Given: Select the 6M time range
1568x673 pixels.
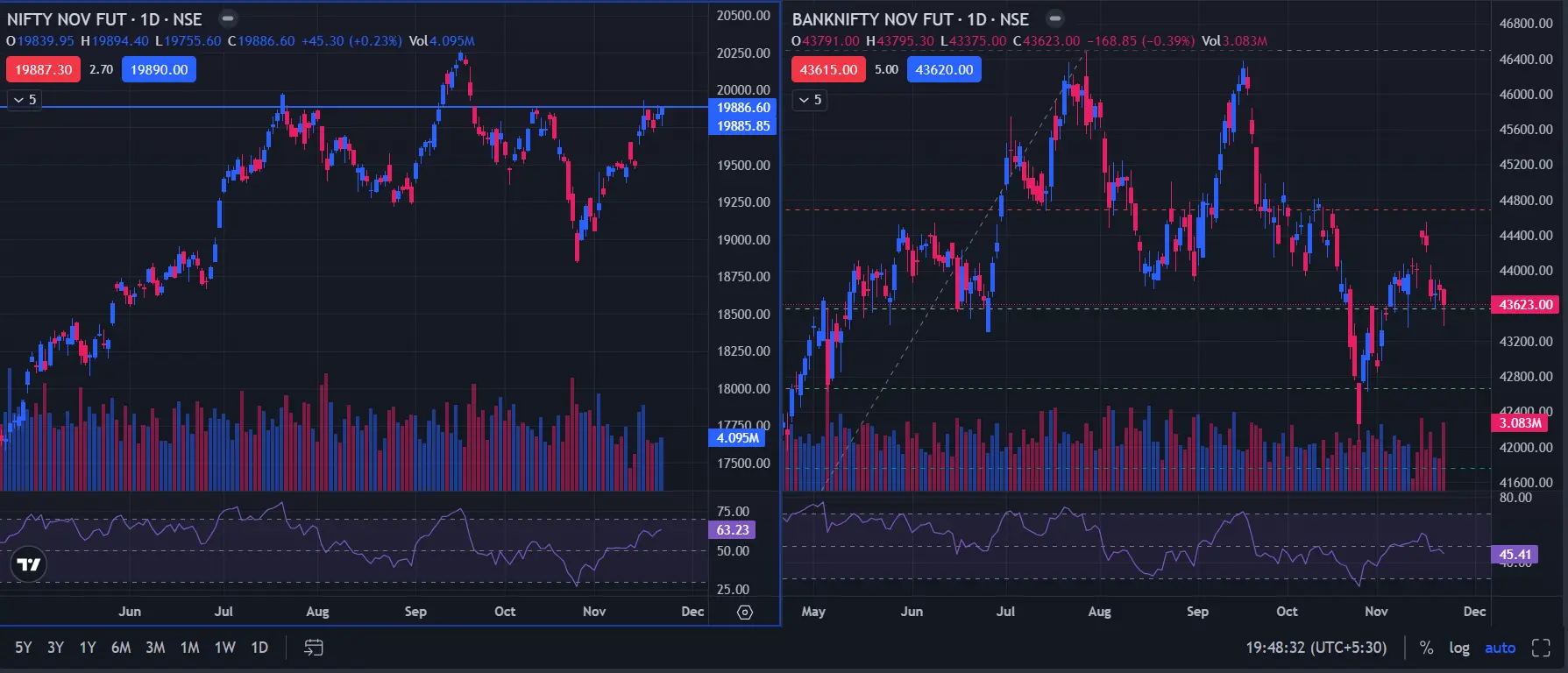Looking at the screenshot, I should pos(121,648).
